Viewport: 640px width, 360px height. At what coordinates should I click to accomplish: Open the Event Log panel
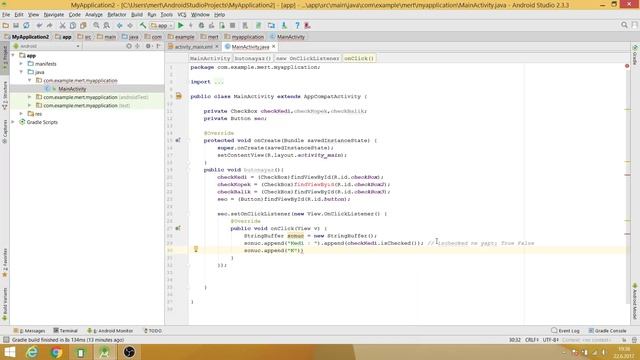click(566, 331)
